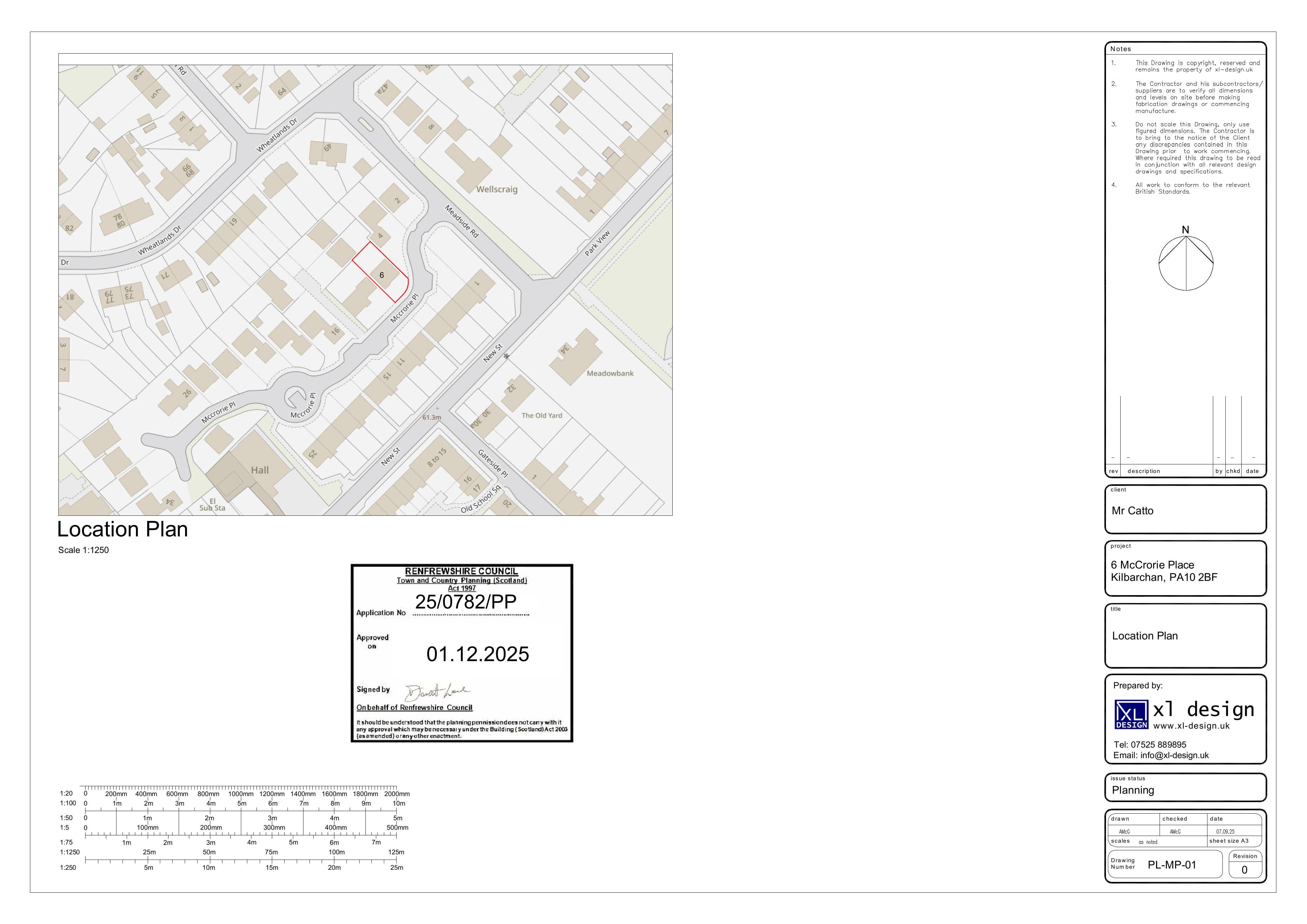Click the approval date 01.12.2025
Image resolution: width=1307 pixels, height=924 pixels.
pyautogui.click(x=478, y=654)
